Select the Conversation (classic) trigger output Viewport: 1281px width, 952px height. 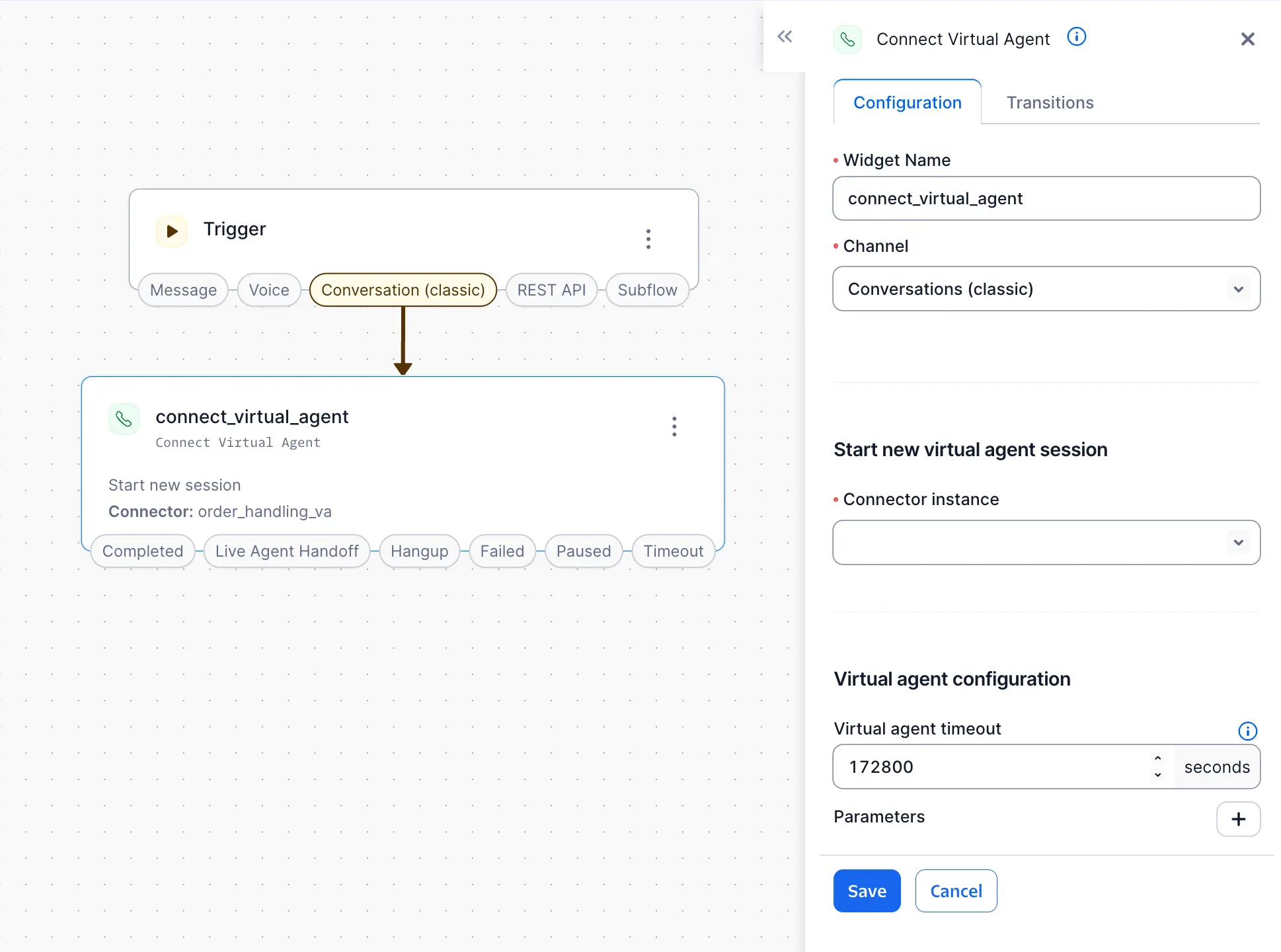(x=403, y=290)
